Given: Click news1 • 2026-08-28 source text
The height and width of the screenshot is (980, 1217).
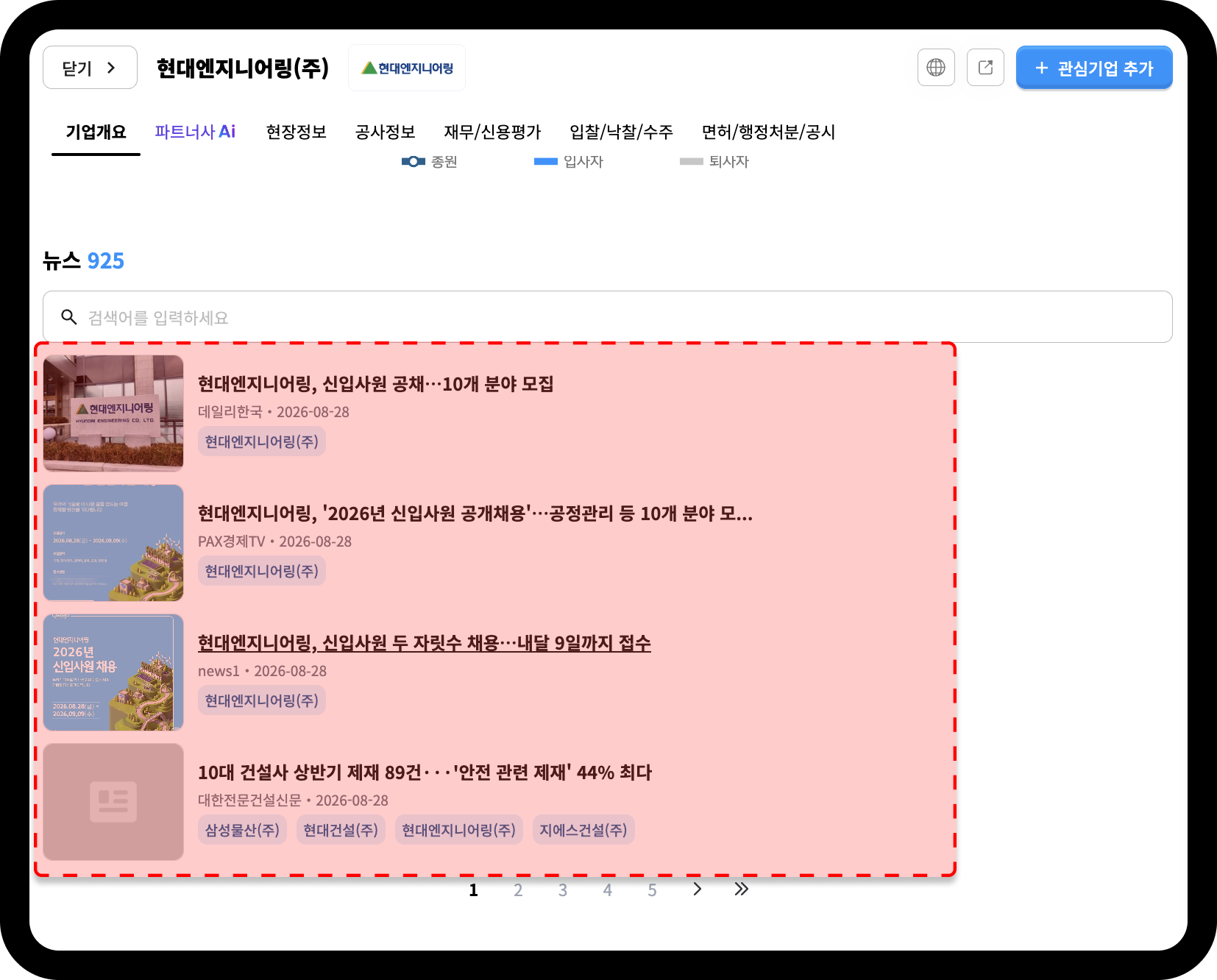Looking at the screenshot, I should click(x=262, y=671).
